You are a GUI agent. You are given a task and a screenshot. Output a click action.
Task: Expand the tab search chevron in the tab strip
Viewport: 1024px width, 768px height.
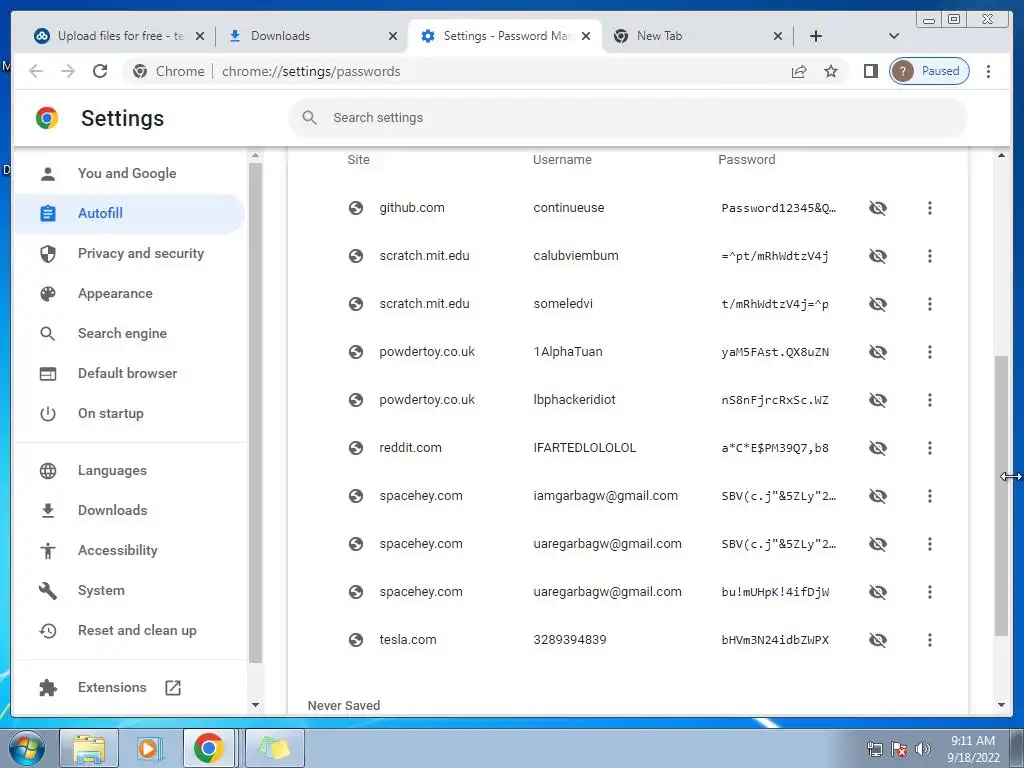pyautogui.click(x=894, y=36)
